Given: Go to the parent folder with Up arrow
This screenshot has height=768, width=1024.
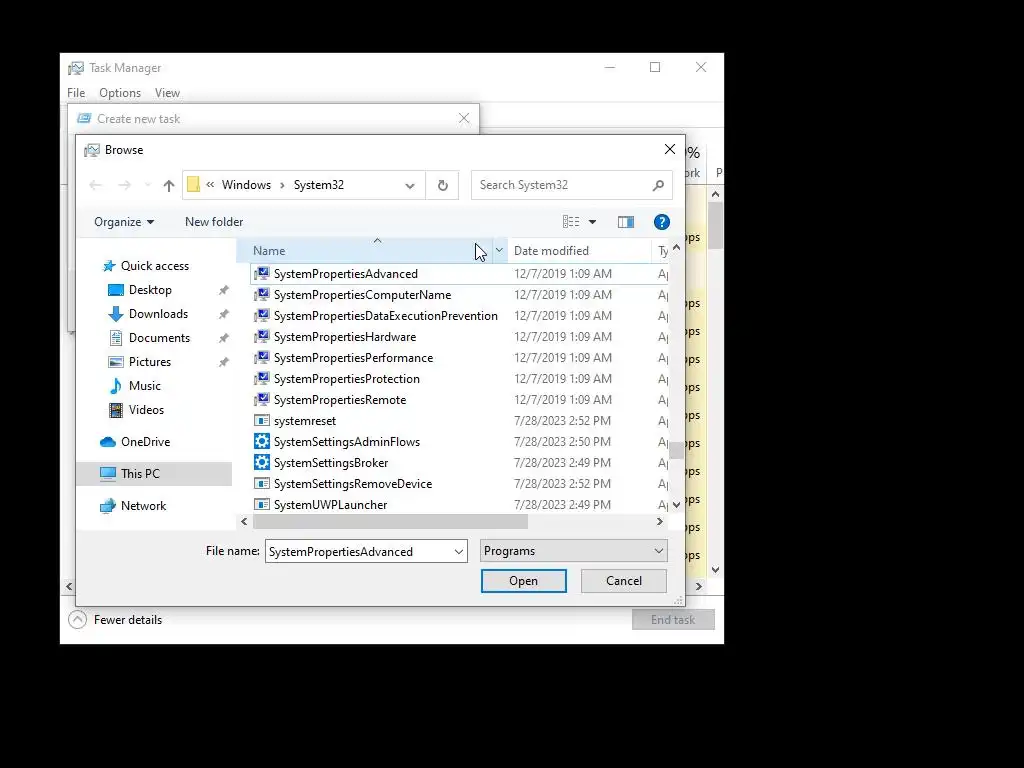Looking at the screenshot, I should [168, 185].
